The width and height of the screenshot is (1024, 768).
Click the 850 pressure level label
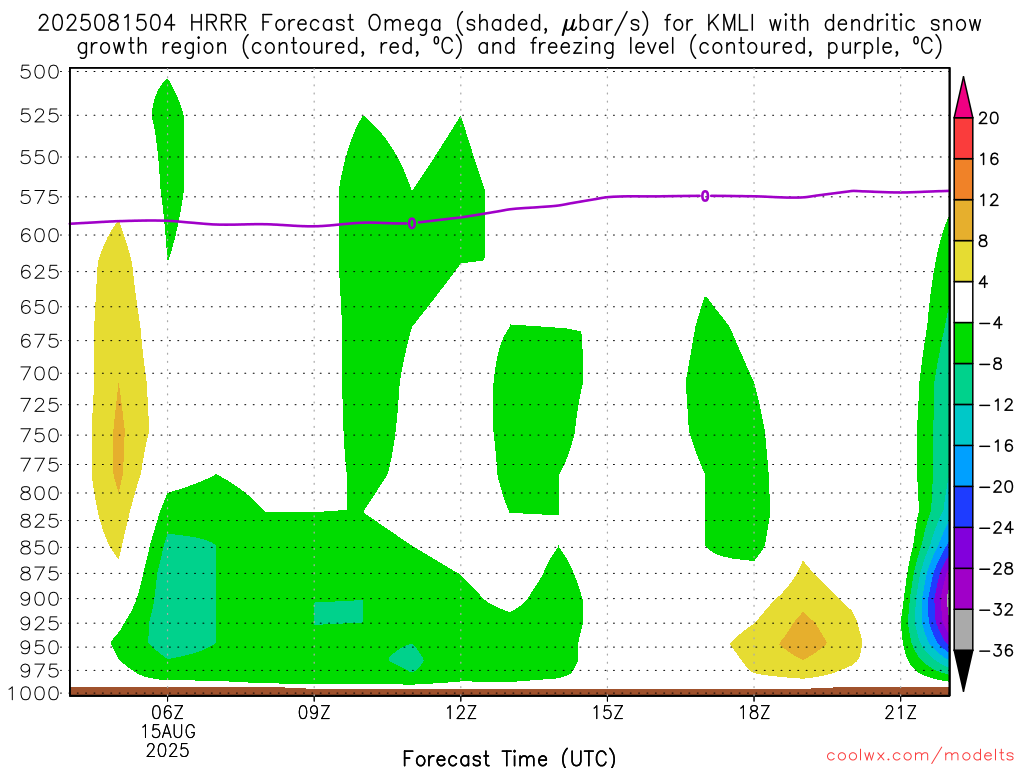click(40, 547)
